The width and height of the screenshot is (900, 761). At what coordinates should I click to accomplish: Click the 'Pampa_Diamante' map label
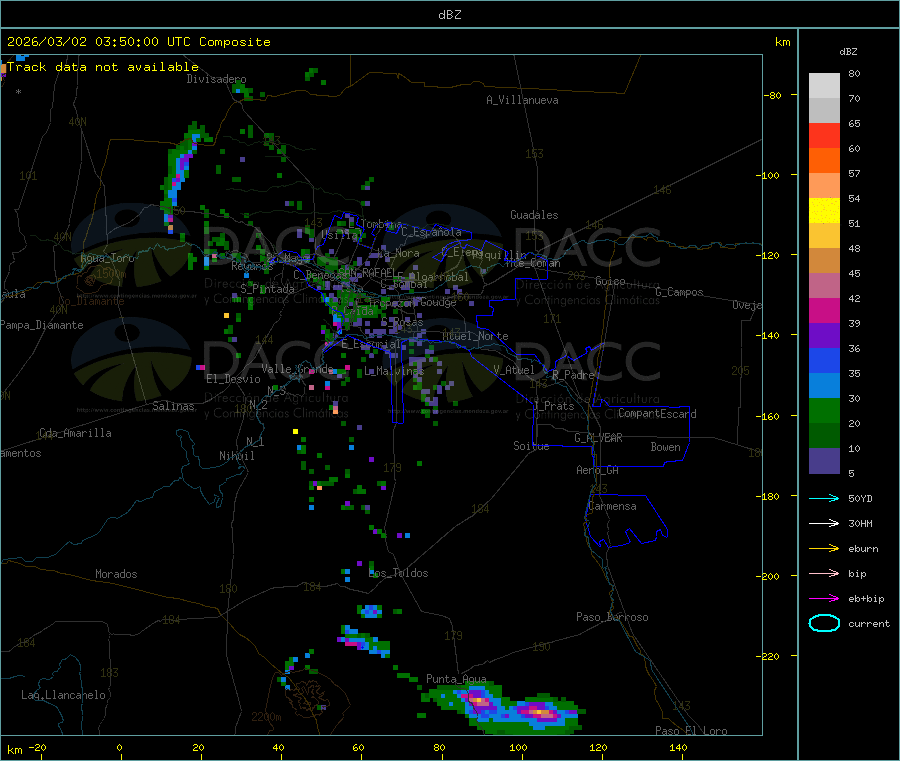coord(42,325)
